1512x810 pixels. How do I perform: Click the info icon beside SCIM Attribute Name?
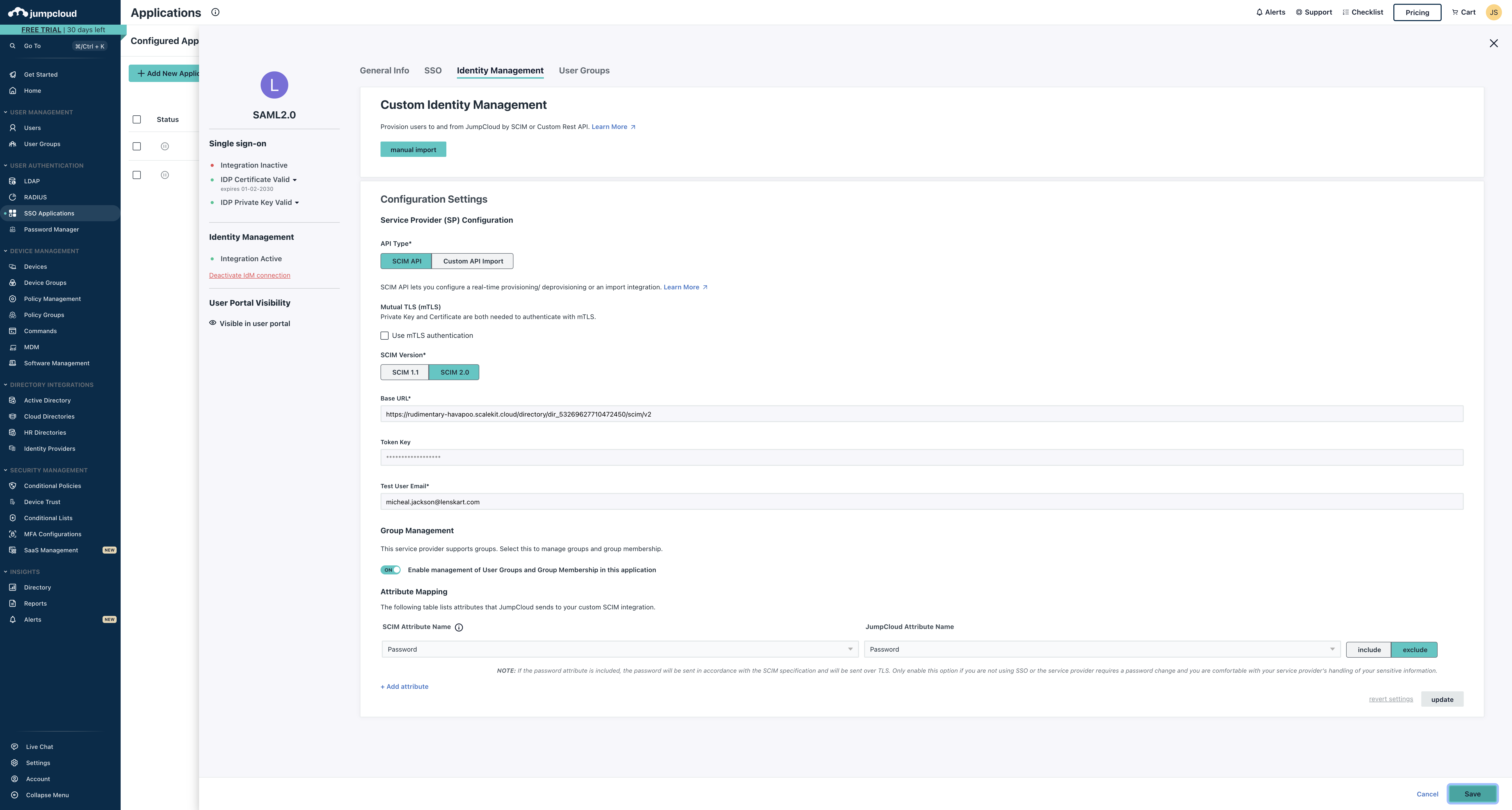coord(459,627)
